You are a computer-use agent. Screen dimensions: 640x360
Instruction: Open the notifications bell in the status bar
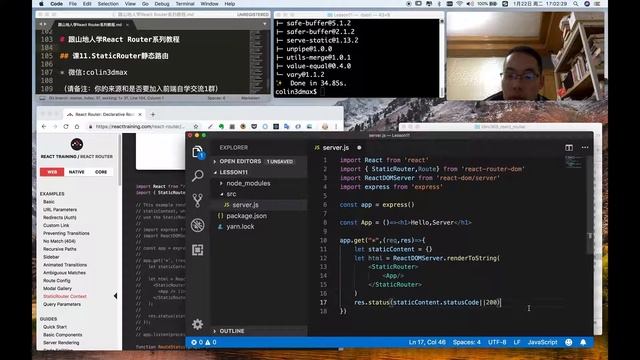coord(583,342)
